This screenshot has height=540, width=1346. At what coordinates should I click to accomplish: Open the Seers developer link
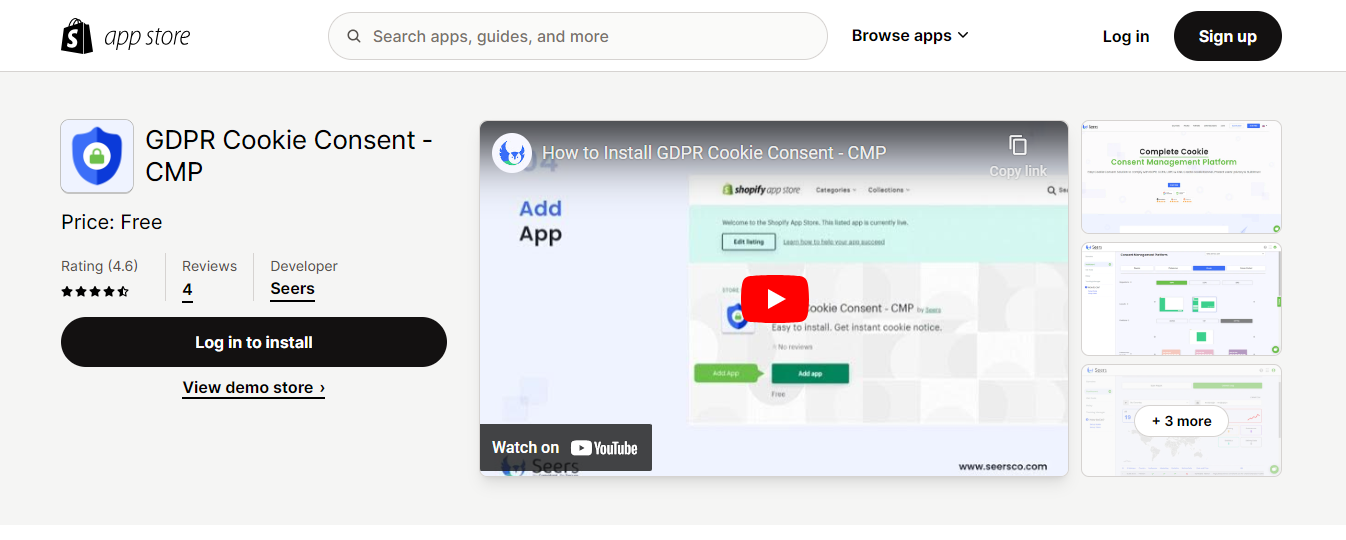click(x=292, y=289)
